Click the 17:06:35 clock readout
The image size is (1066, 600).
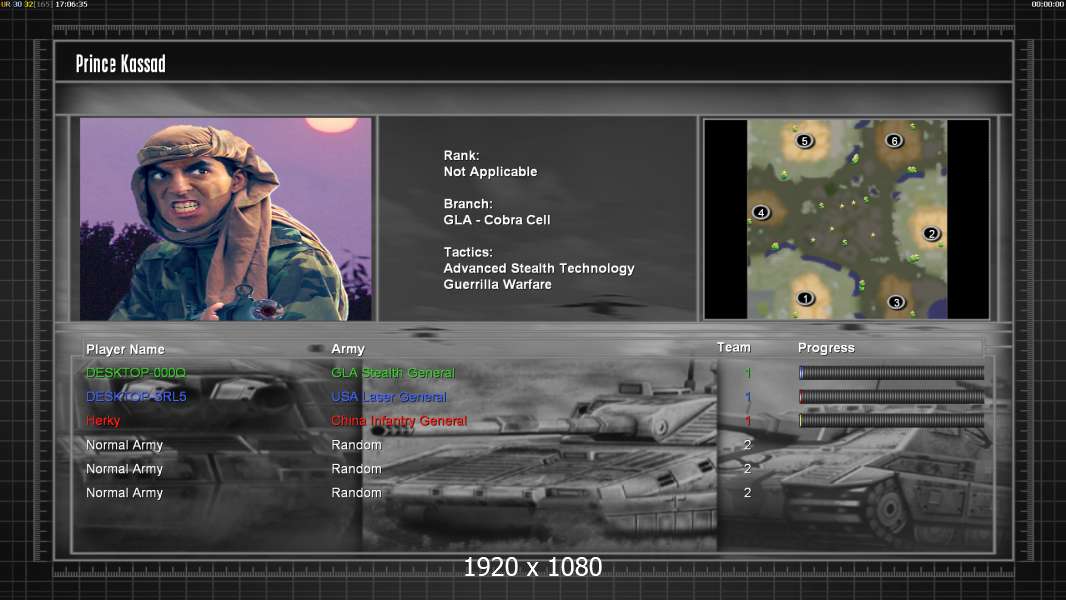tap(71, 4)
